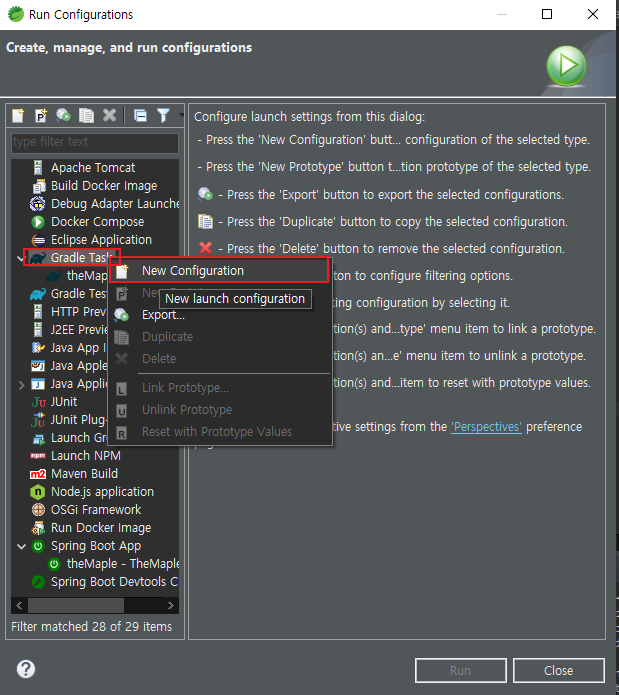619x695 pixels.
Task: Click the horizontal scrollbar thumb in tree
Action: click(x=75, y=605)
